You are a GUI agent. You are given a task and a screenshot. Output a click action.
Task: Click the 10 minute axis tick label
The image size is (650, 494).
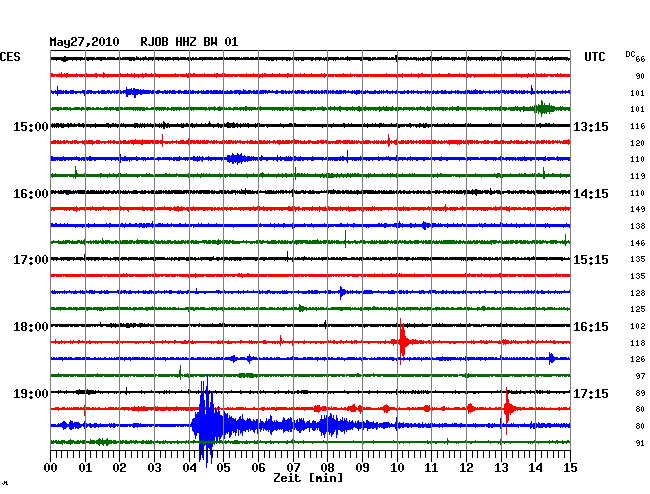tap(397, 468)
